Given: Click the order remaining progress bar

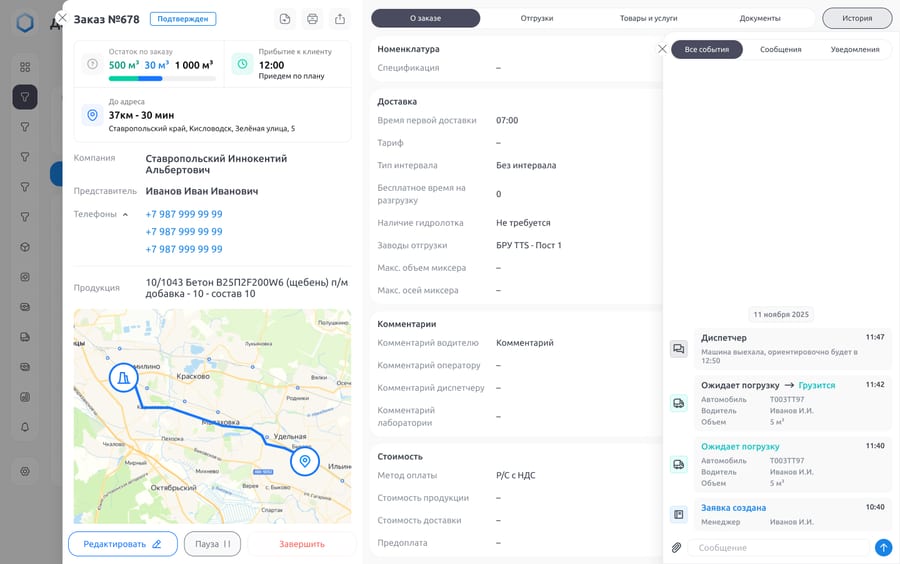Looking at the screenshot, I should 161,78.
